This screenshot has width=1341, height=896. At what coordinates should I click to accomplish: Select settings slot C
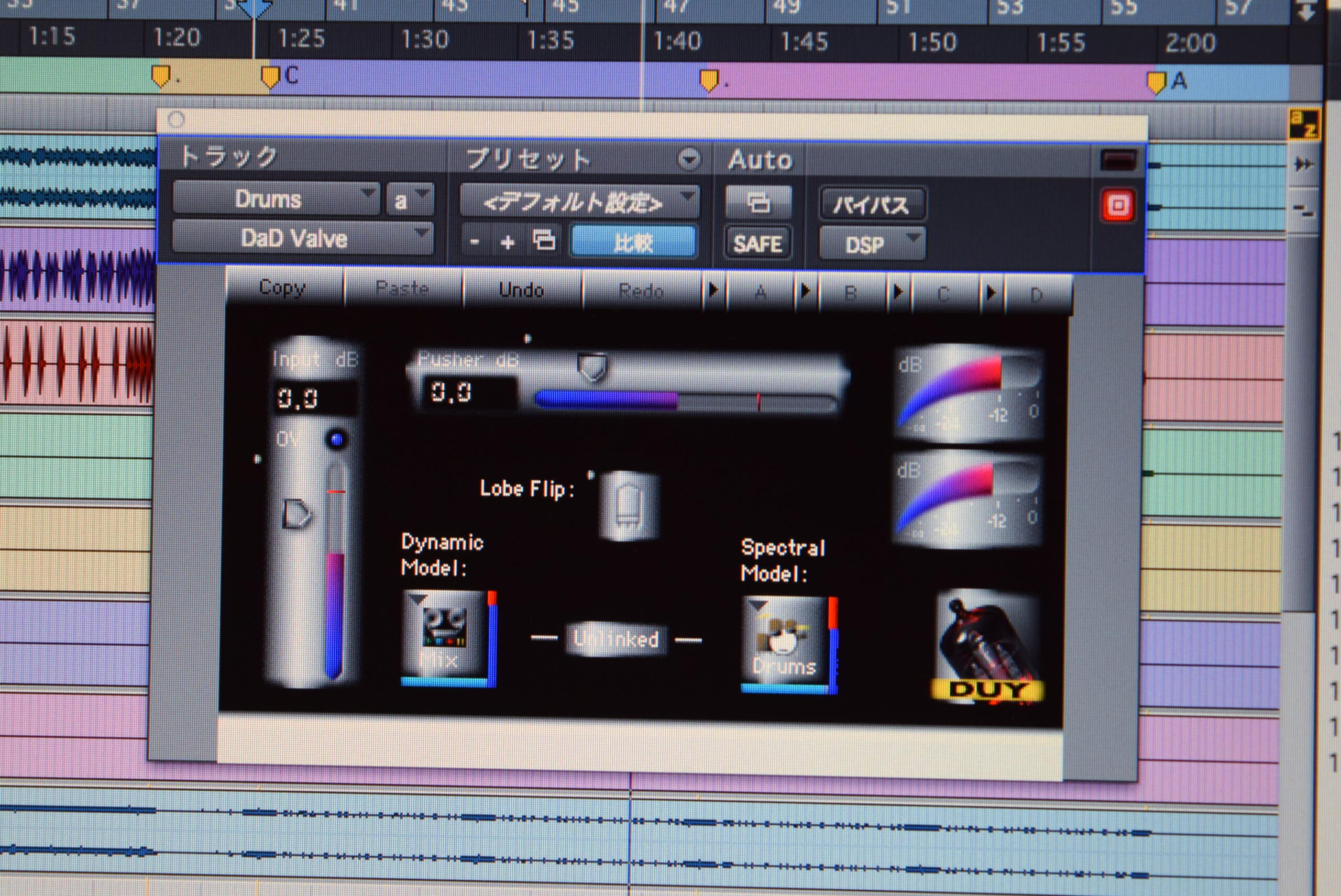pyautogui.click(x=944, y=294)
